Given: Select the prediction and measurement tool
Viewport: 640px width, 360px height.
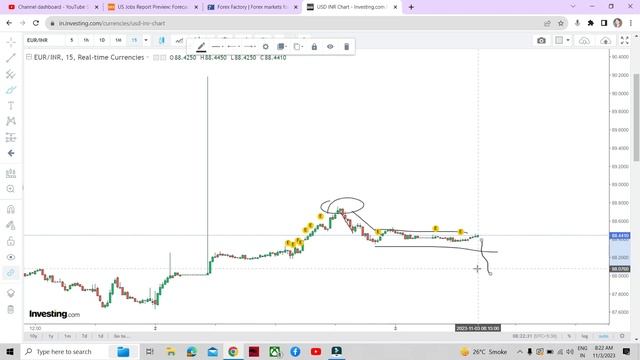Looking at the screenshot, I should tap(11, 137).
